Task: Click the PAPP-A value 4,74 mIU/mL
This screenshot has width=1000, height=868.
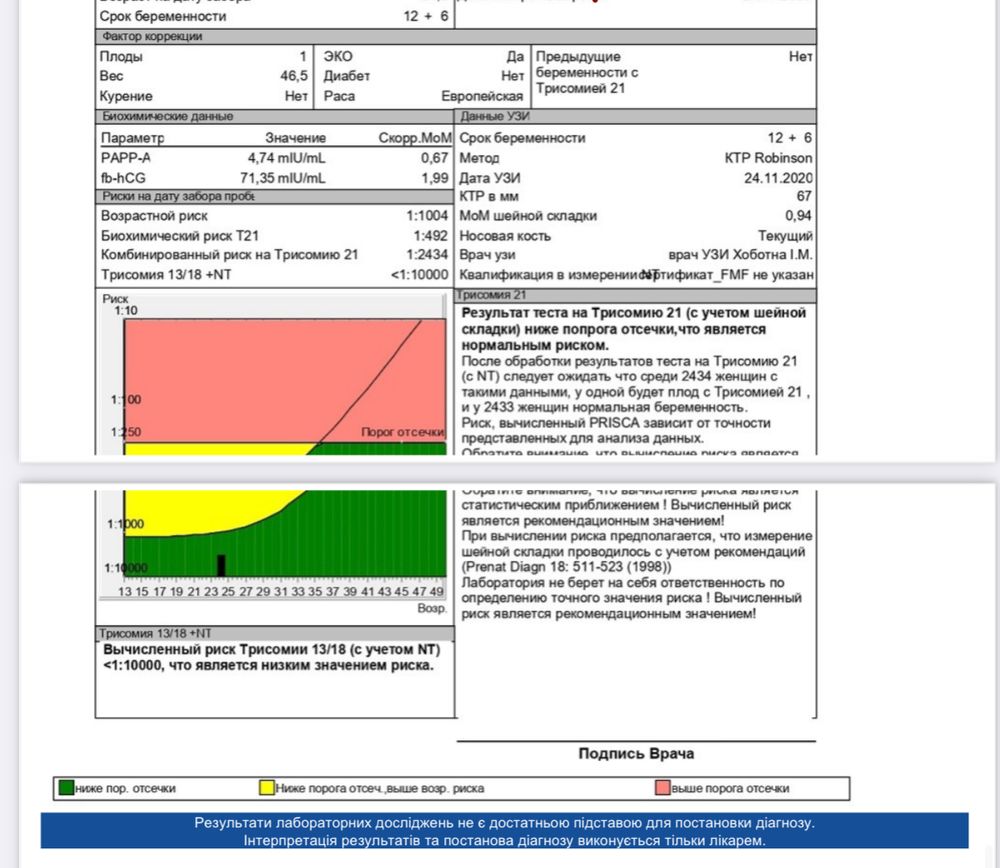Action: click(286, 158)
